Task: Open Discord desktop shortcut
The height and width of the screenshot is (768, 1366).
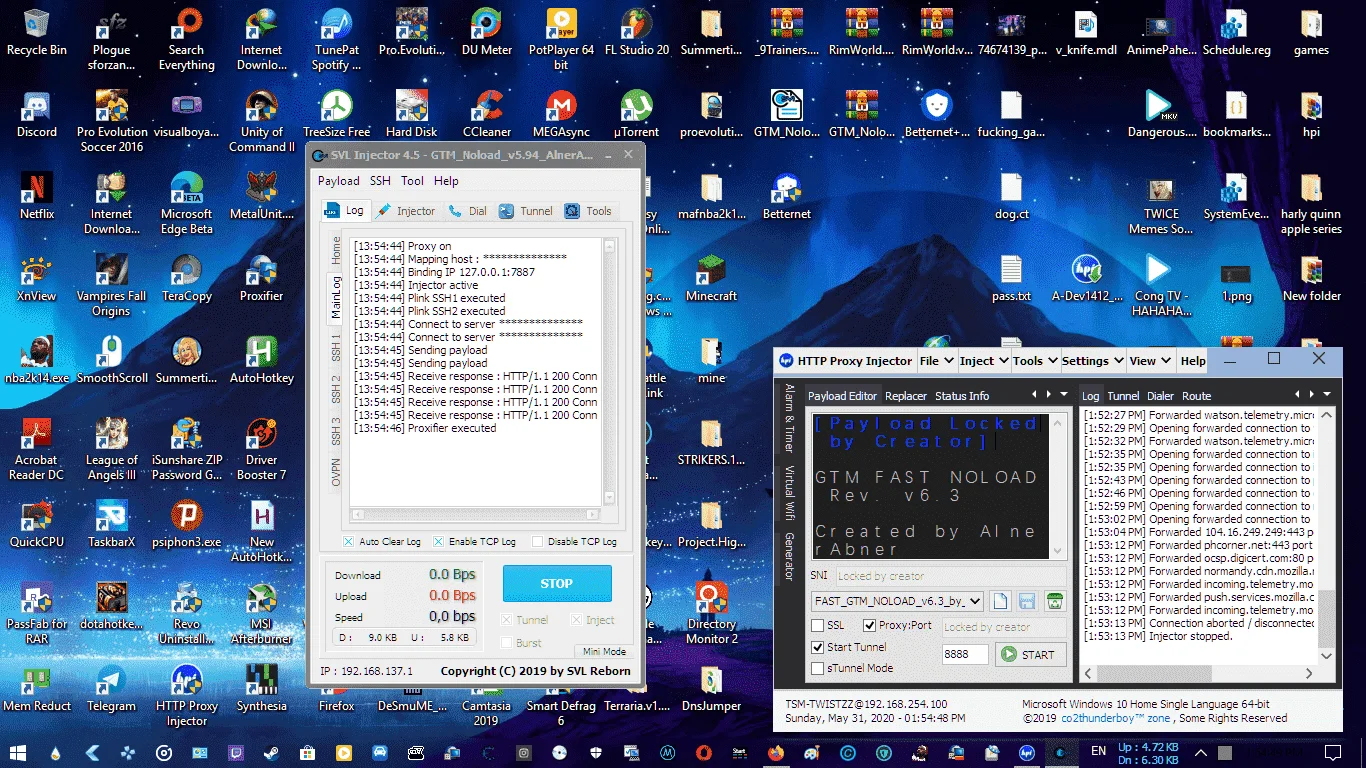Action: [37, 114]
